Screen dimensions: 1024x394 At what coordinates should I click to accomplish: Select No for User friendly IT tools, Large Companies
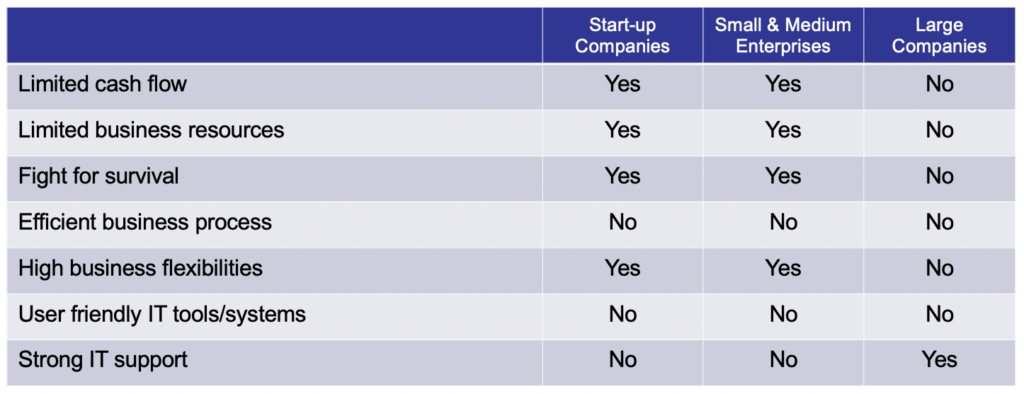pyautogui.click(x=940, y=314)
